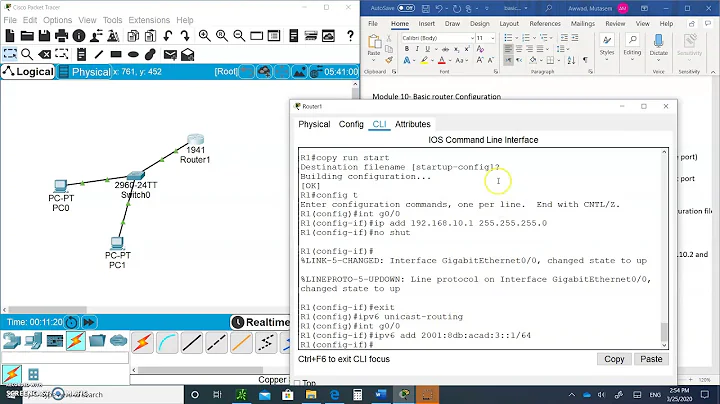Click the Add Complex PDU open envelope icon
Image resolution: width=720 pixels, height=404 pixels.
click(x=187, y=55)
